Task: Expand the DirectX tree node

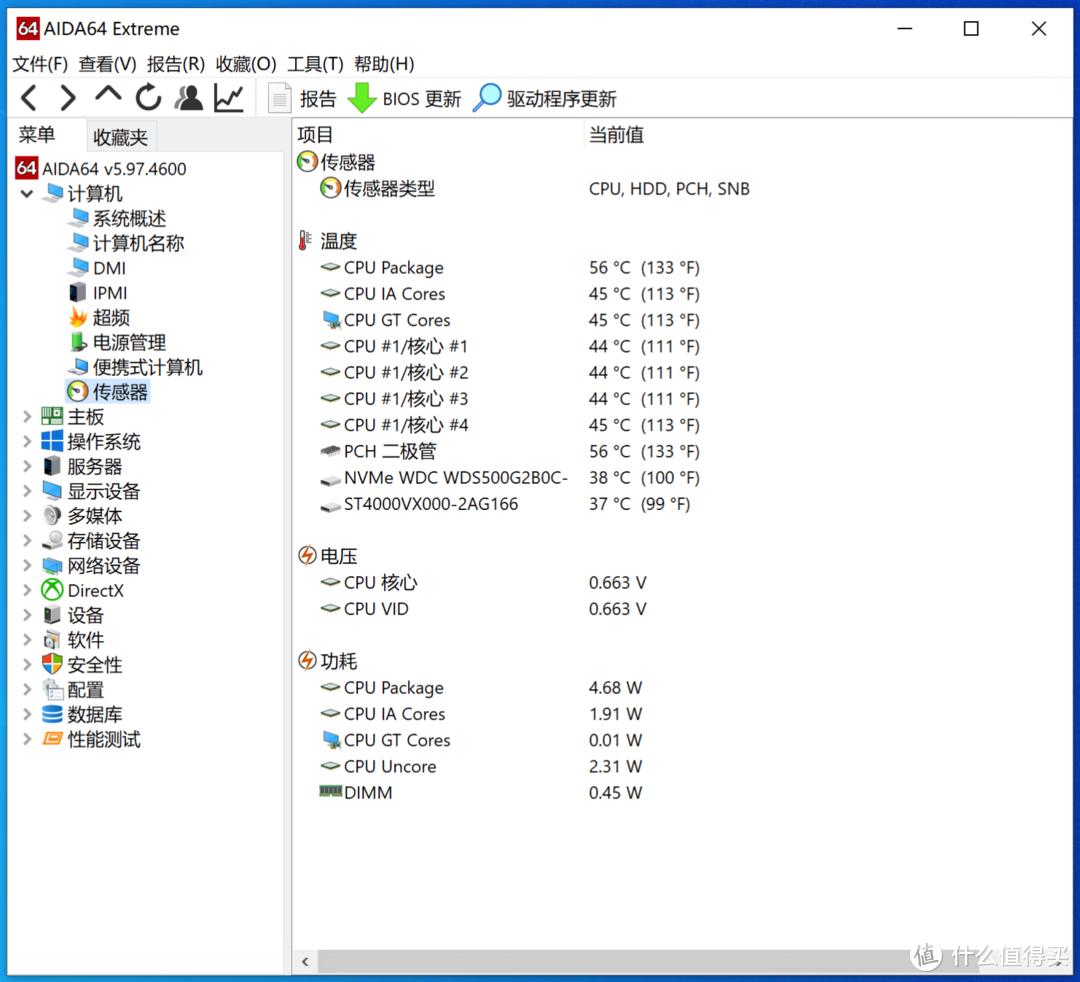Action: tap(27, 591)
